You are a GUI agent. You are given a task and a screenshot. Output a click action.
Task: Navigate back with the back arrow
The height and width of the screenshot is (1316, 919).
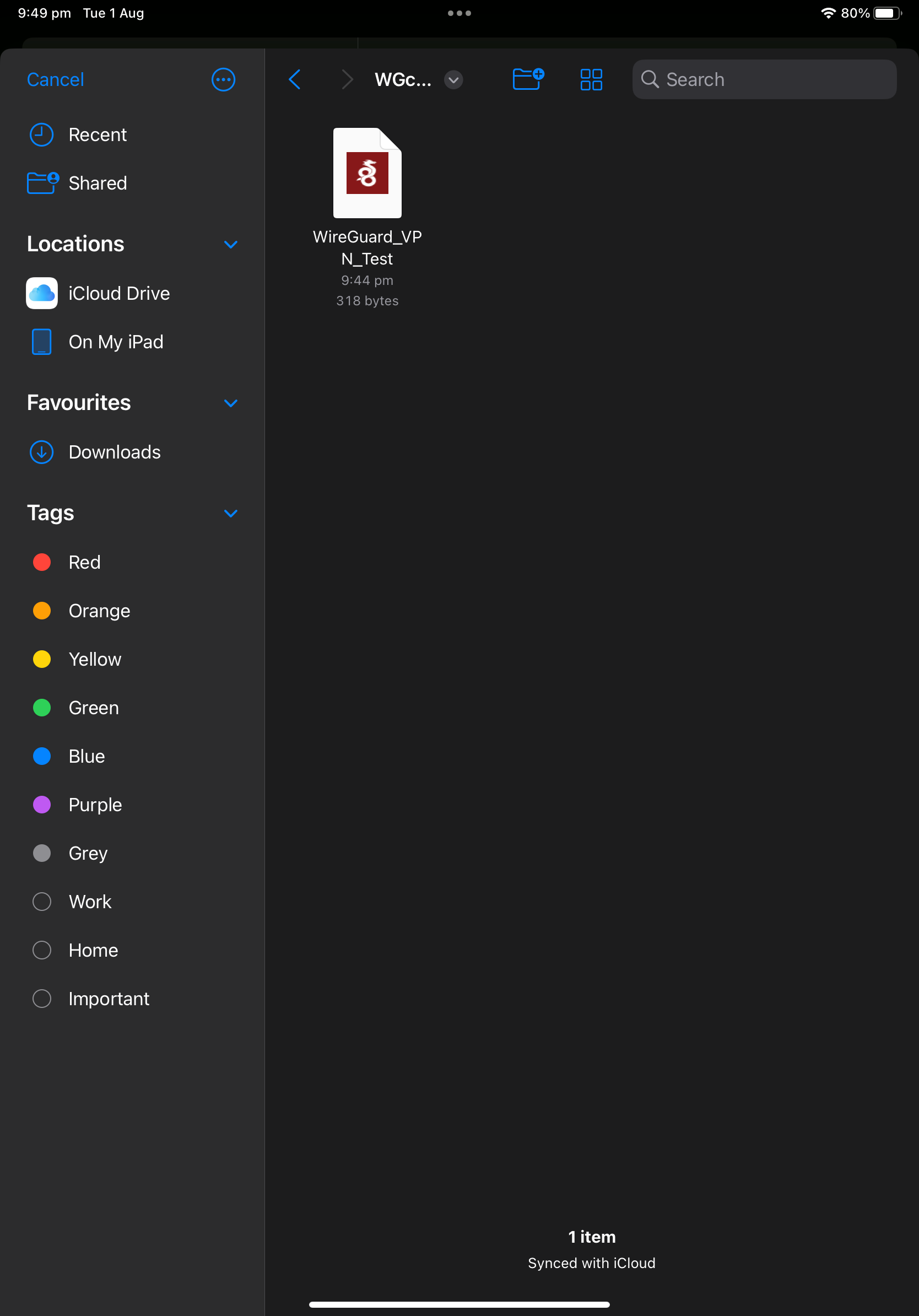[x=295, y=79]
